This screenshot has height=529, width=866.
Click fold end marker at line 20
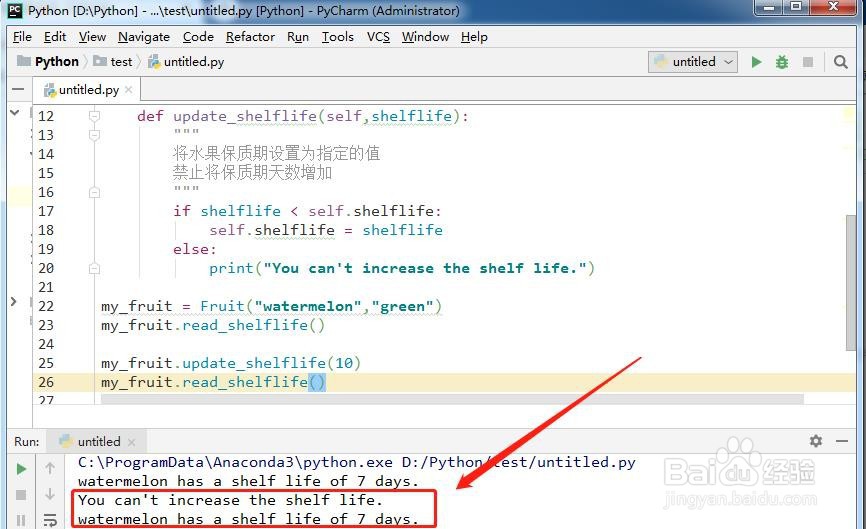[x=94, y=268]
